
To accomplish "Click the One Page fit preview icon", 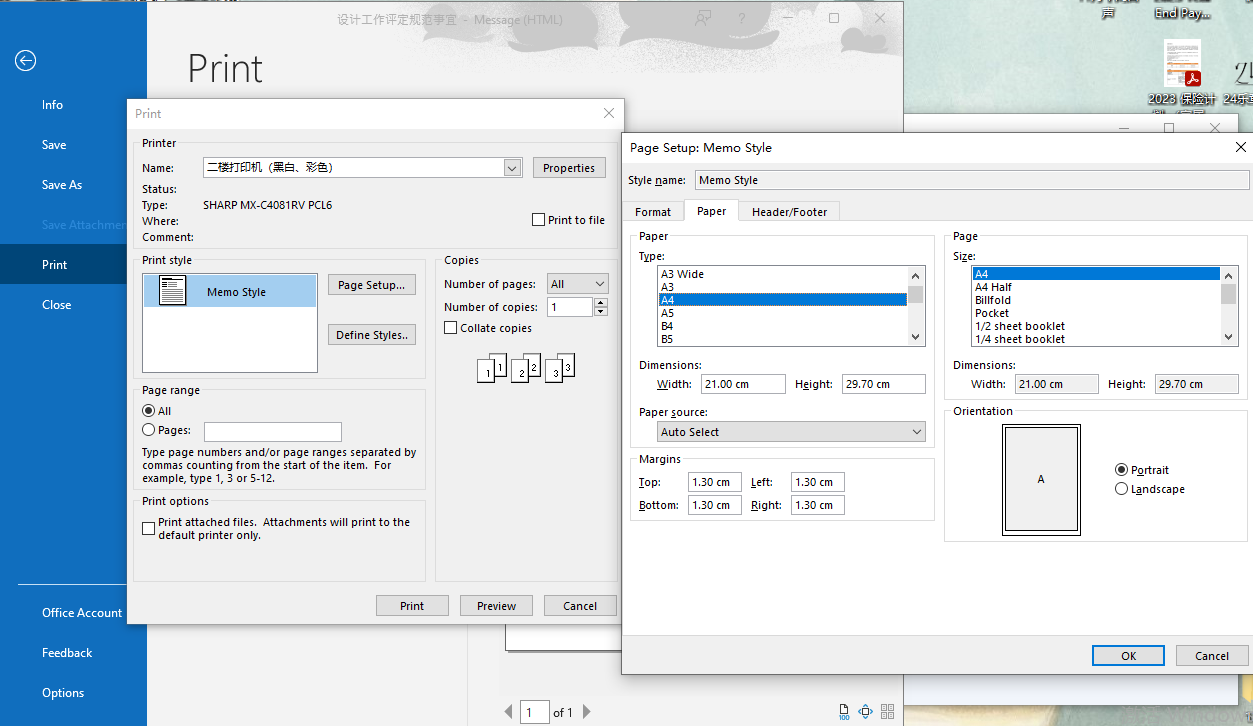I will (866, 711).
